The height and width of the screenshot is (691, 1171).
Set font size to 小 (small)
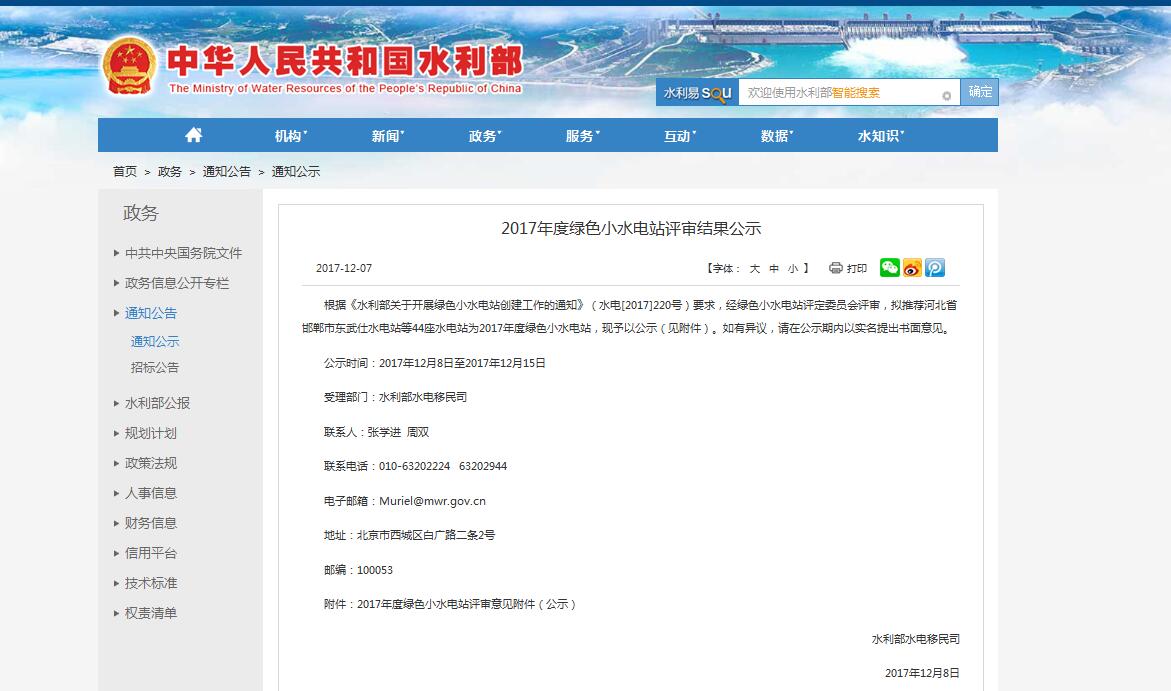[792, 268]
